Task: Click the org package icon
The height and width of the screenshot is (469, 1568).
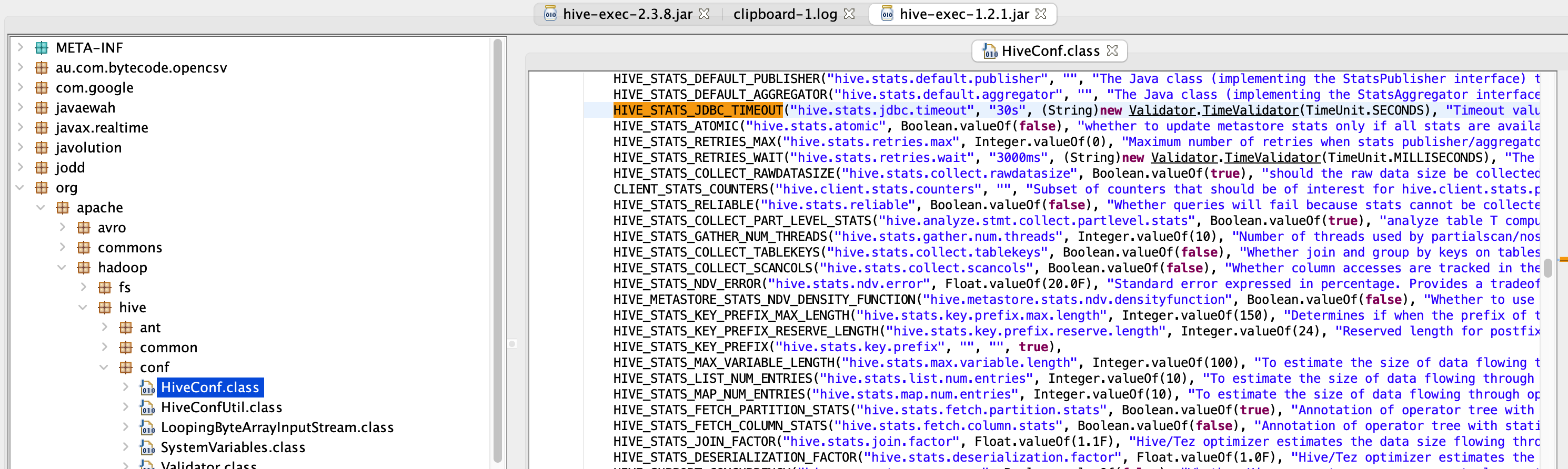Action: tap(42, 187)
